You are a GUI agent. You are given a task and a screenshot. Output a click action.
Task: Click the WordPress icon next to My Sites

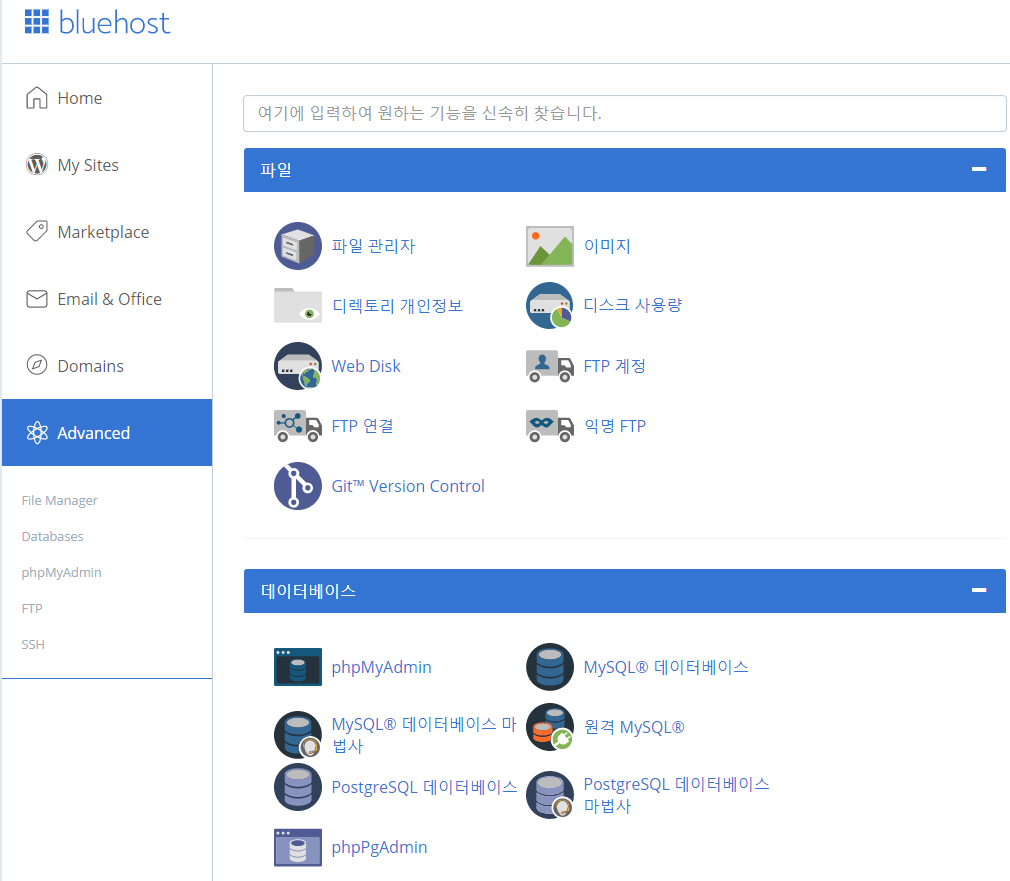[x=37, y=165]
